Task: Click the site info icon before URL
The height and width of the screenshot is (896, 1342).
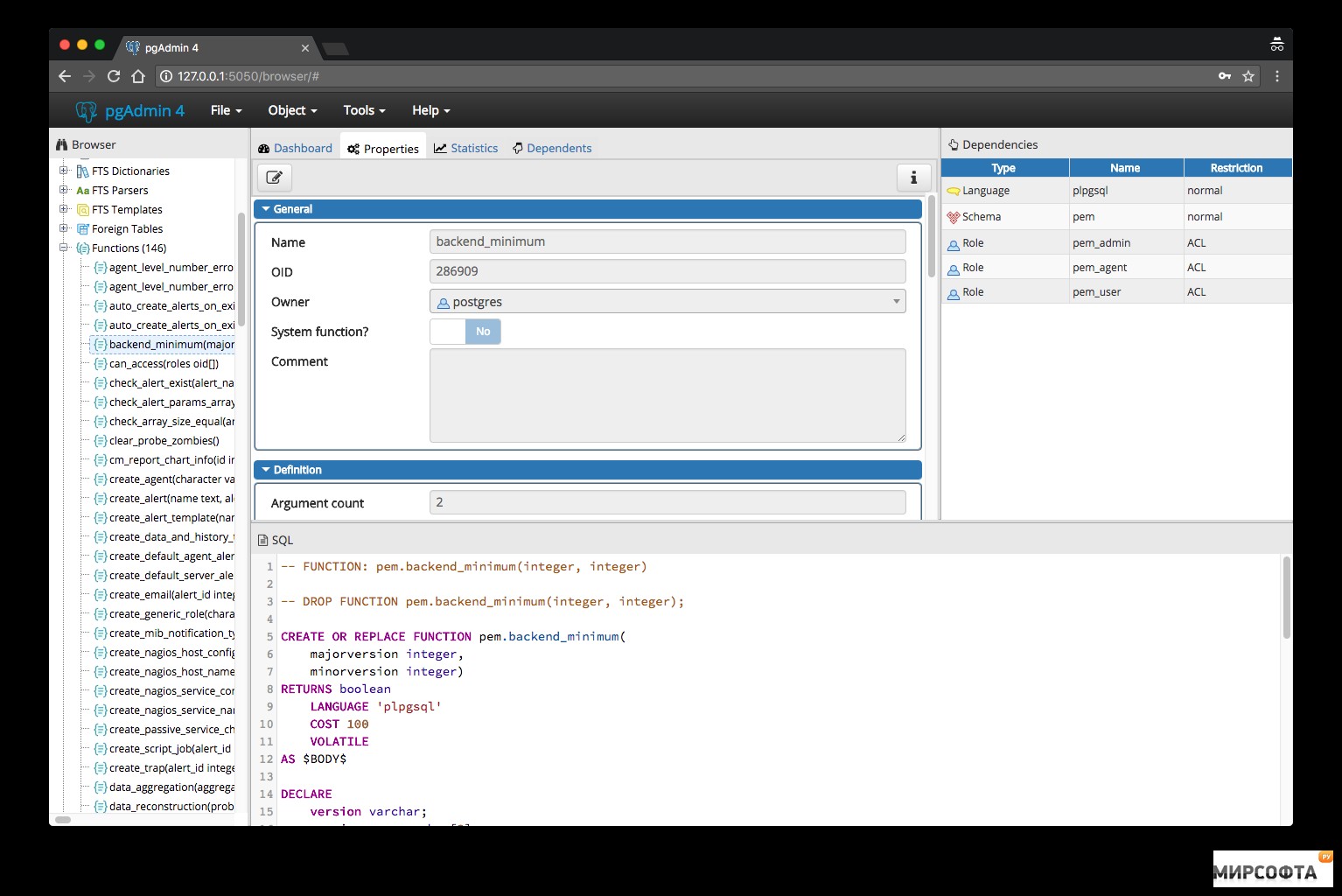Action: pos(166,76)
